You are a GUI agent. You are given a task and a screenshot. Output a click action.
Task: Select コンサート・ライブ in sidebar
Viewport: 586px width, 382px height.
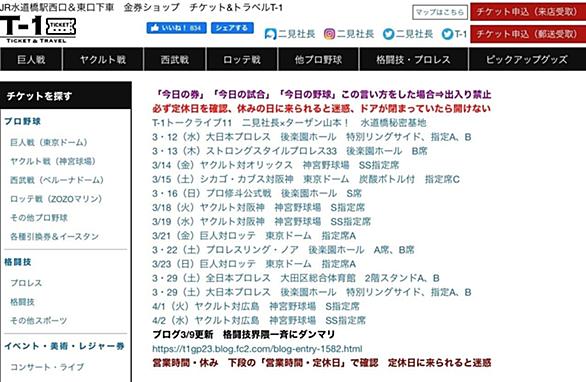click(47, 367)
